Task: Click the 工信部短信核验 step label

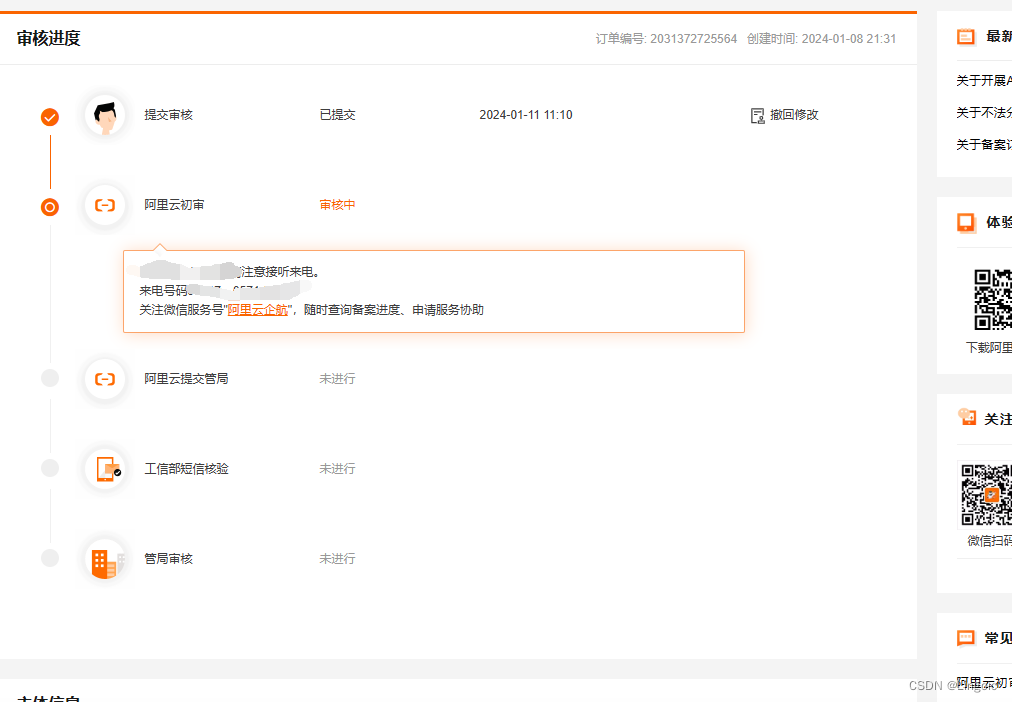Action: coord(187,468)
